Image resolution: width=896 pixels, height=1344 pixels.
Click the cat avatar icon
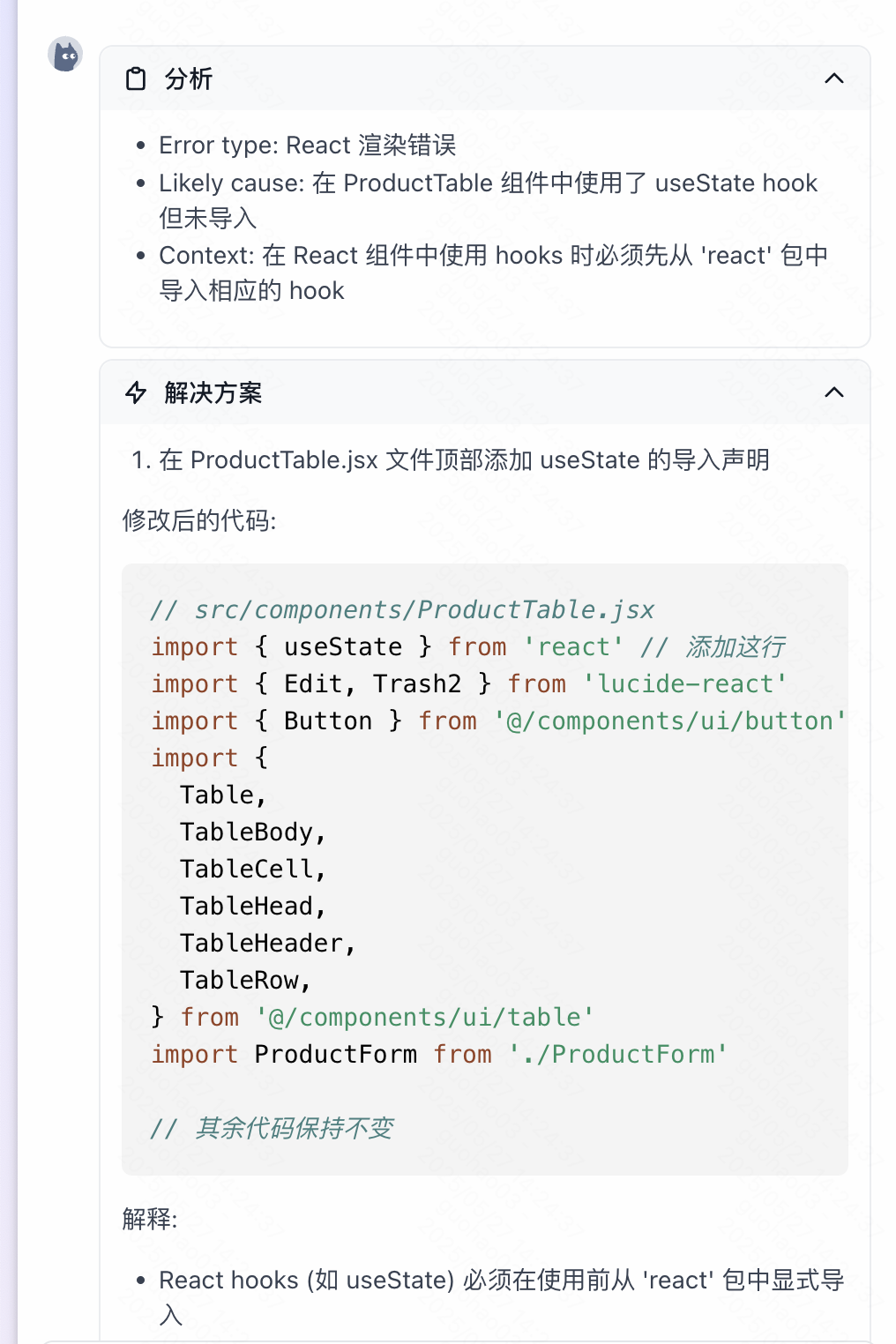pos(65,55)
